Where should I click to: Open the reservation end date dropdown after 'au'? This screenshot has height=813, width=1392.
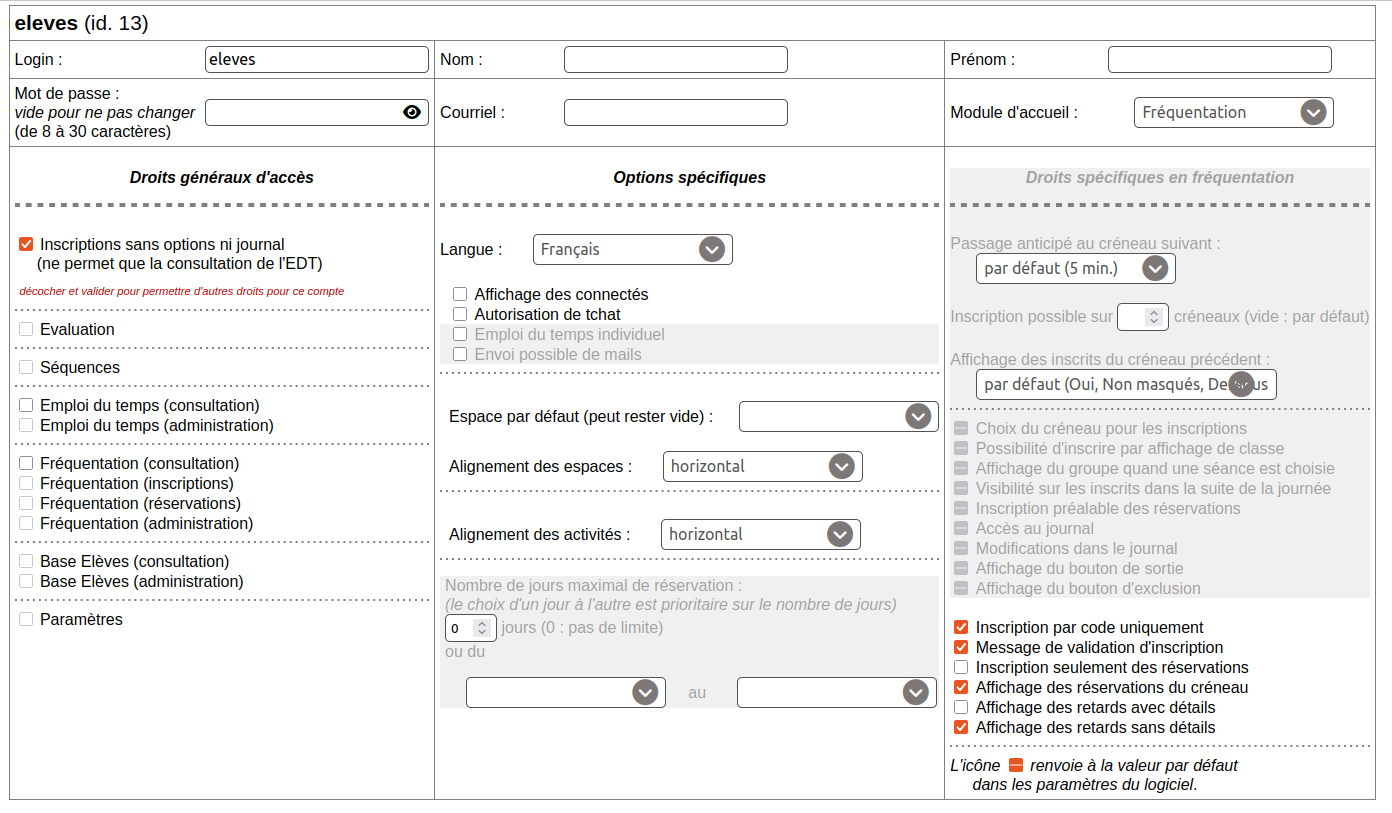pyautogui.click(x=837, y=692)
